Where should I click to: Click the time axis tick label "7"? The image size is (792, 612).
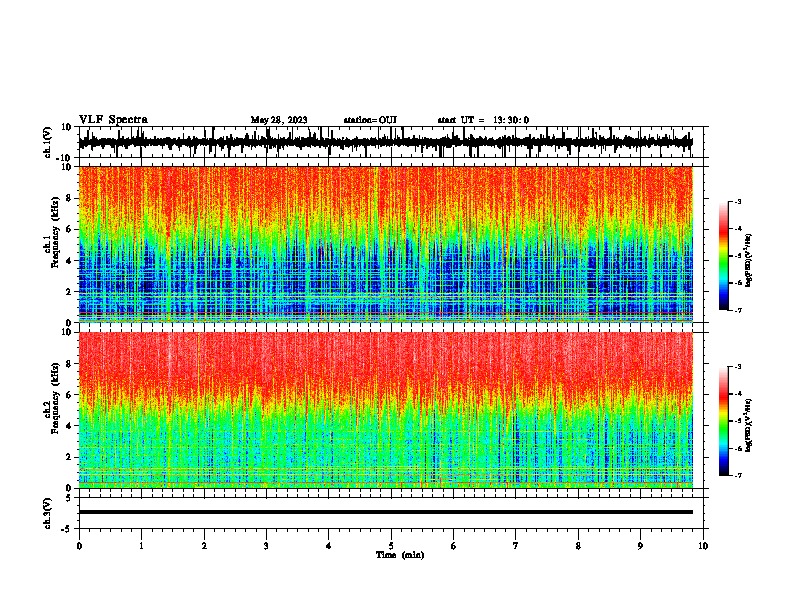click(516, 546)
